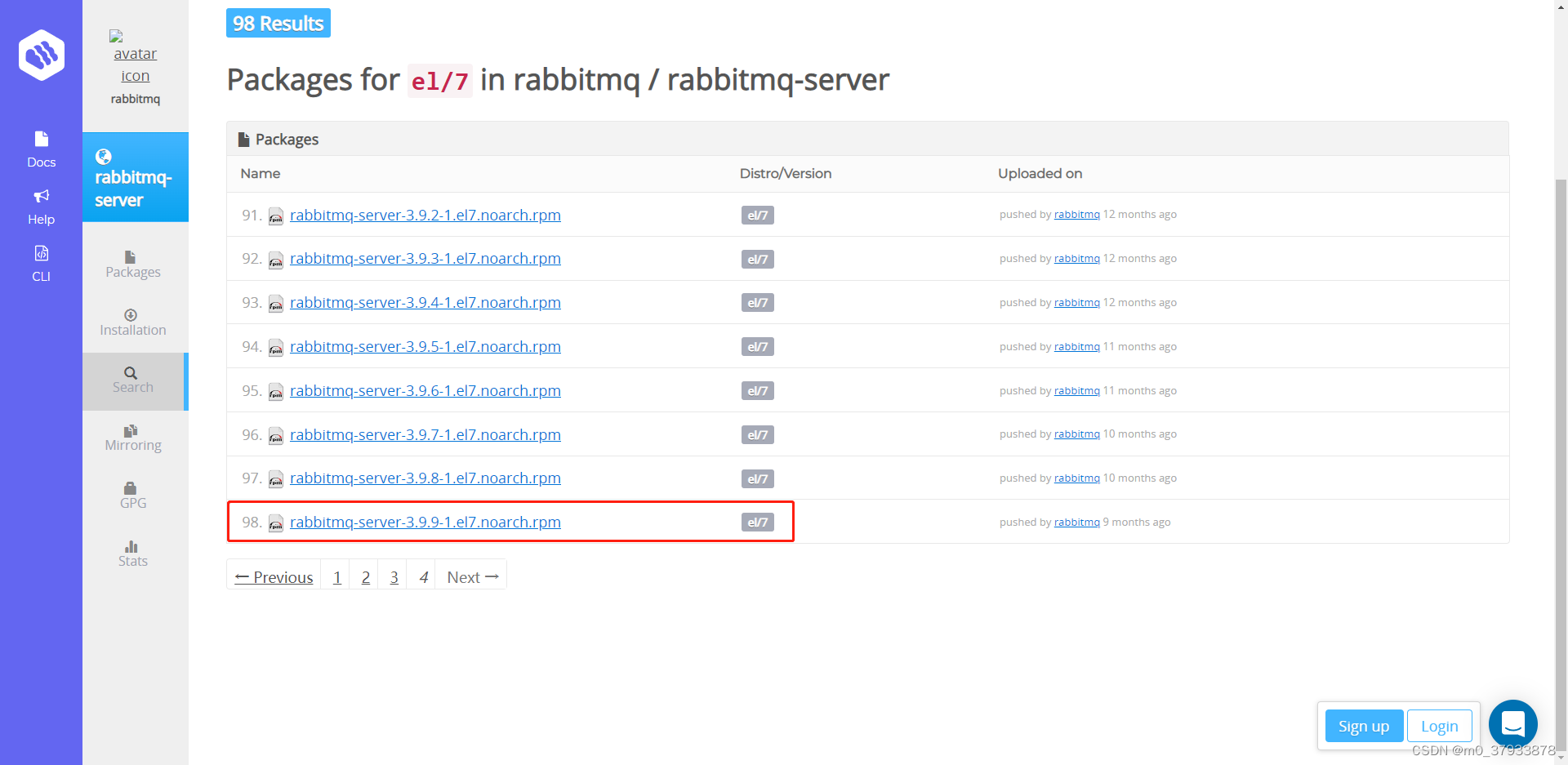Open rabbitmq uploader link in the 3.9.4 row
1568x765 pixels.
(x=1076, y=303)
